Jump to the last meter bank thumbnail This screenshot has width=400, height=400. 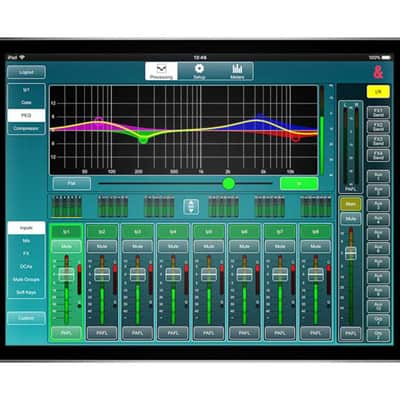(x=316, y=206)
